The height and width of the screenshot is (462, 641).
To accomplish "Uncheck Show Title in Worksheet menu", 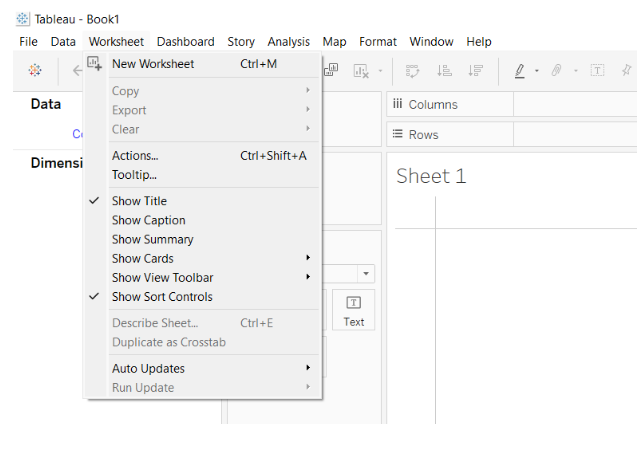I will click(x=139, y=201).
